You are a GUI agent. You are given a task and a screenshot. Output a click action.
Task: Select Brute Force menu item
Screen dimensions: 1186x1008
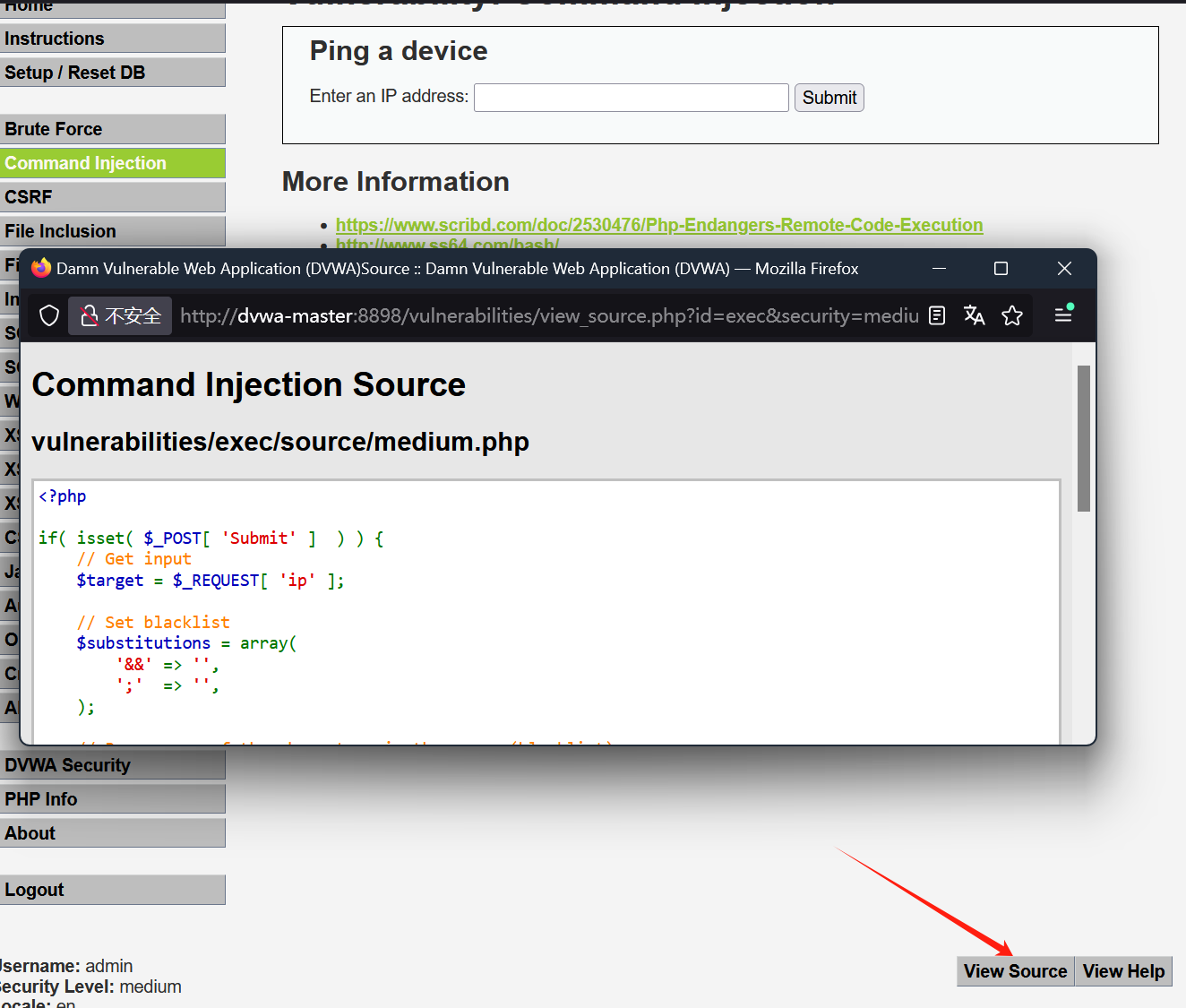(112, 129)
